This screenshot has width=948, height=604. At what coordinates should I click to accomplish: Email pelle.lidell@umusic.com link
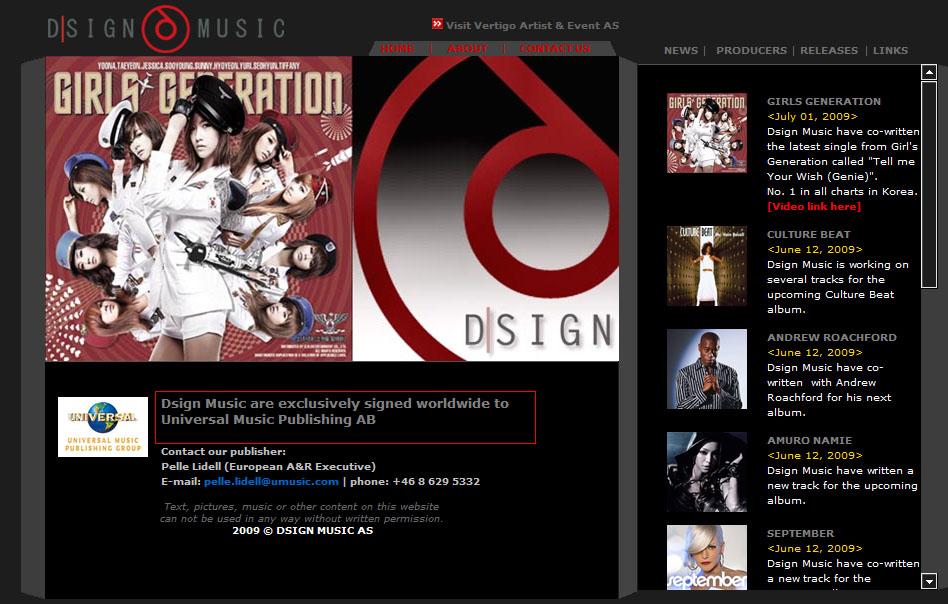point(271,482)
